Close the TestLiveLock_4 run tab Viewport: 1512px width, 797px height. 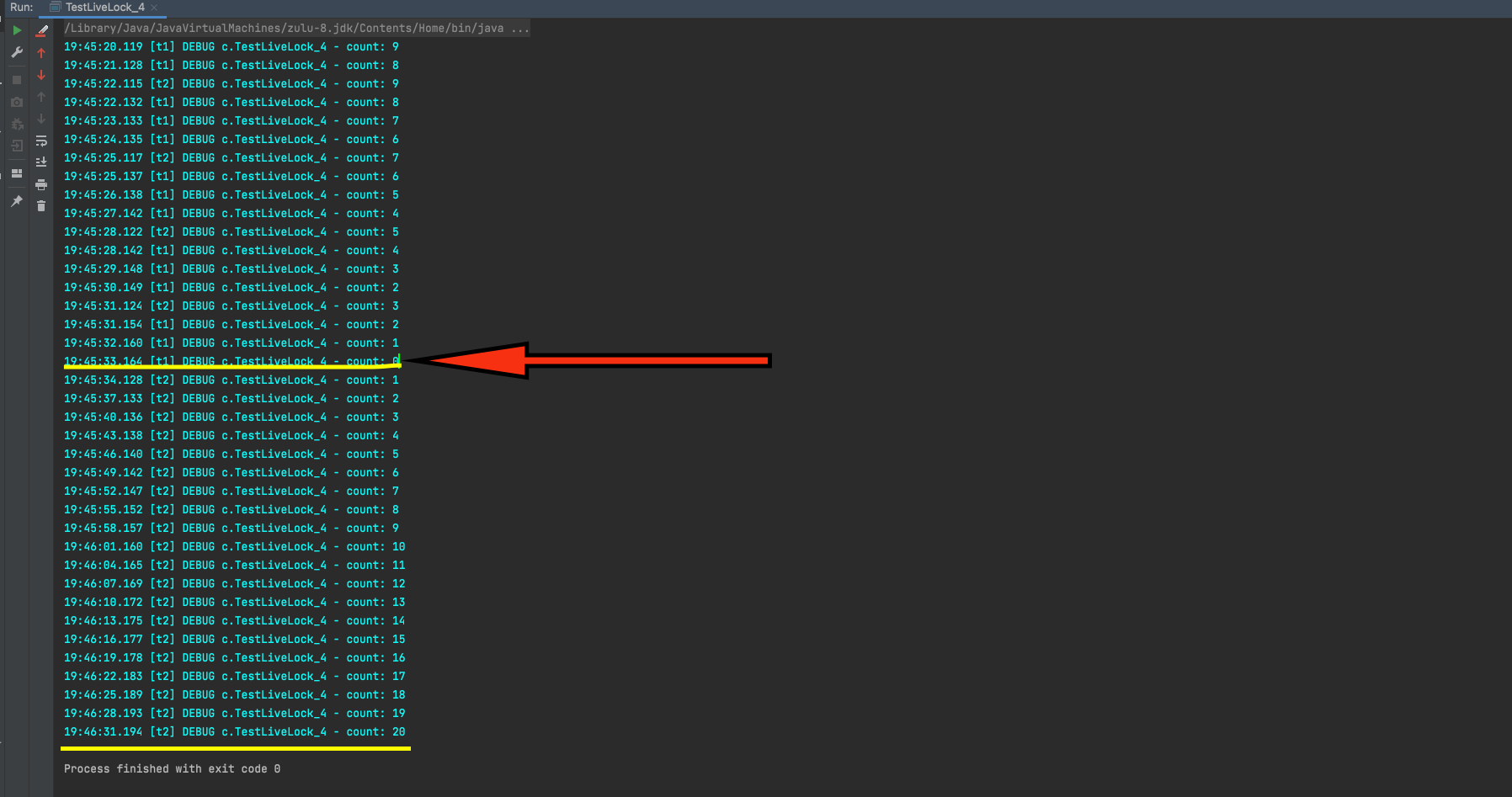(154, 8)
